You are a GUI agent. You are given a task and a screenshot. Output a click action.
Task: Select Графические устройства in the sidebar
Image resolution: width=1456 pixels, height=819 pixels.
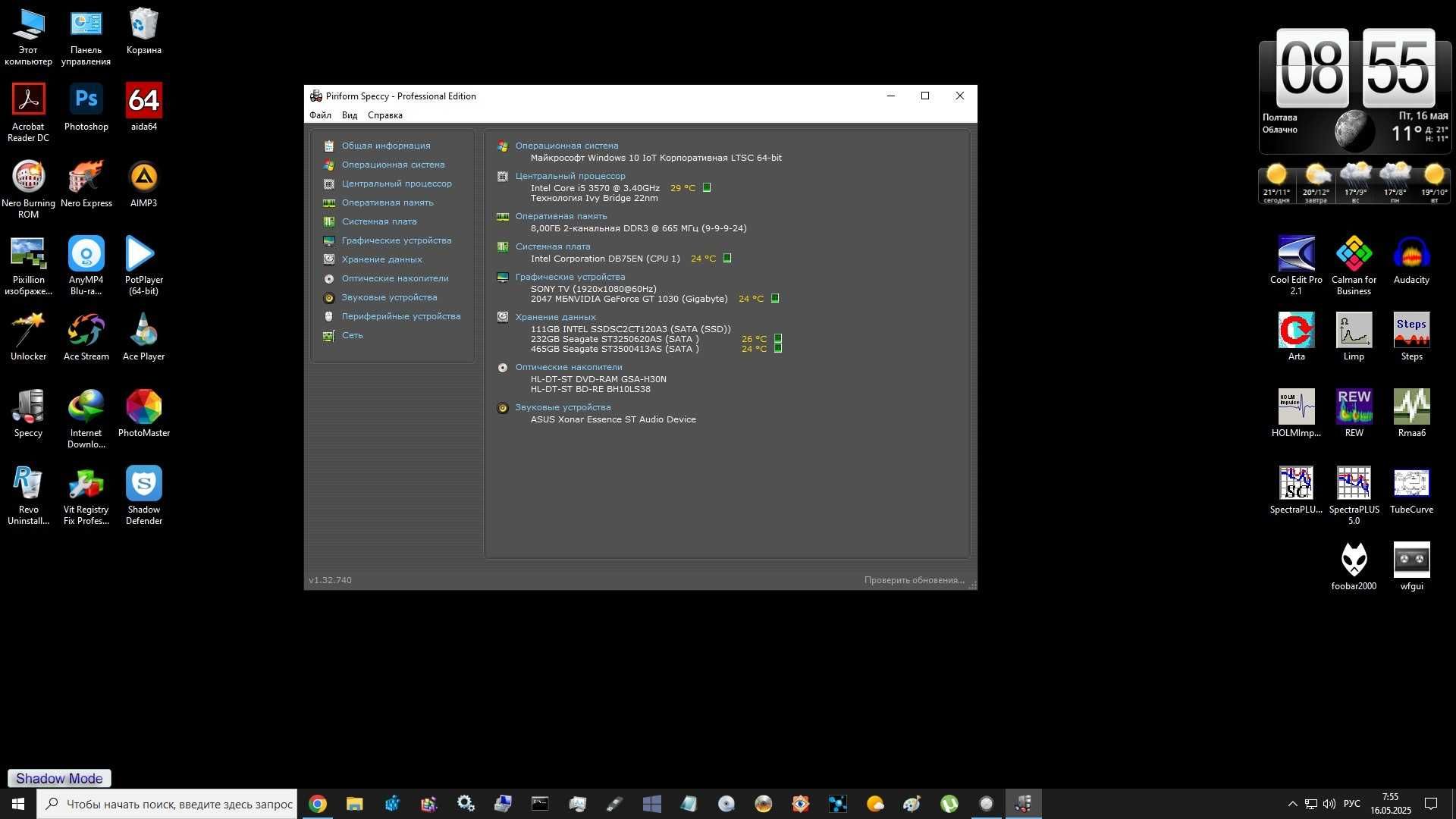[x=396, y=240]
